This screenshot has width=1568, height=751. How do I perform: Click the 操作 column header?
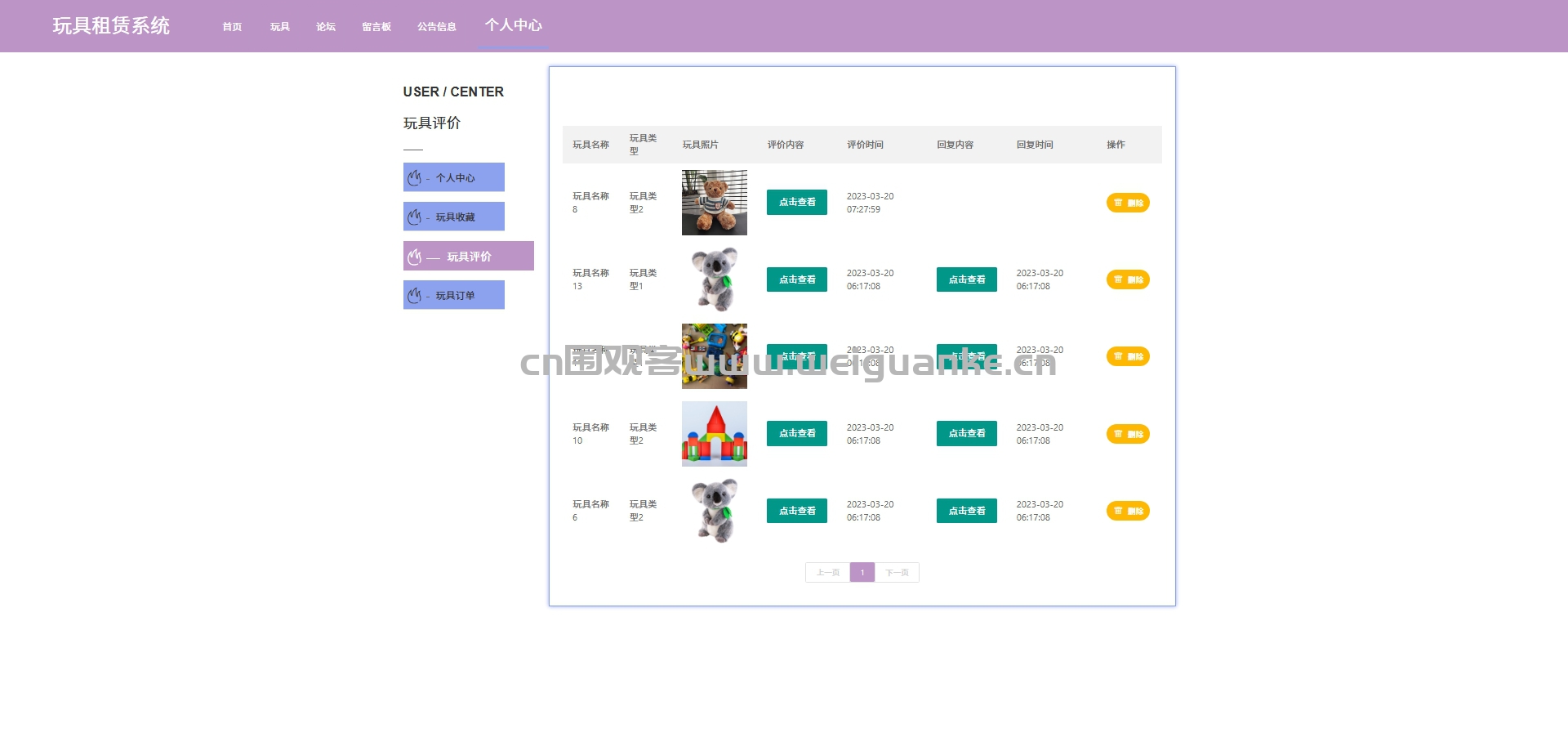pos(1116,145)
